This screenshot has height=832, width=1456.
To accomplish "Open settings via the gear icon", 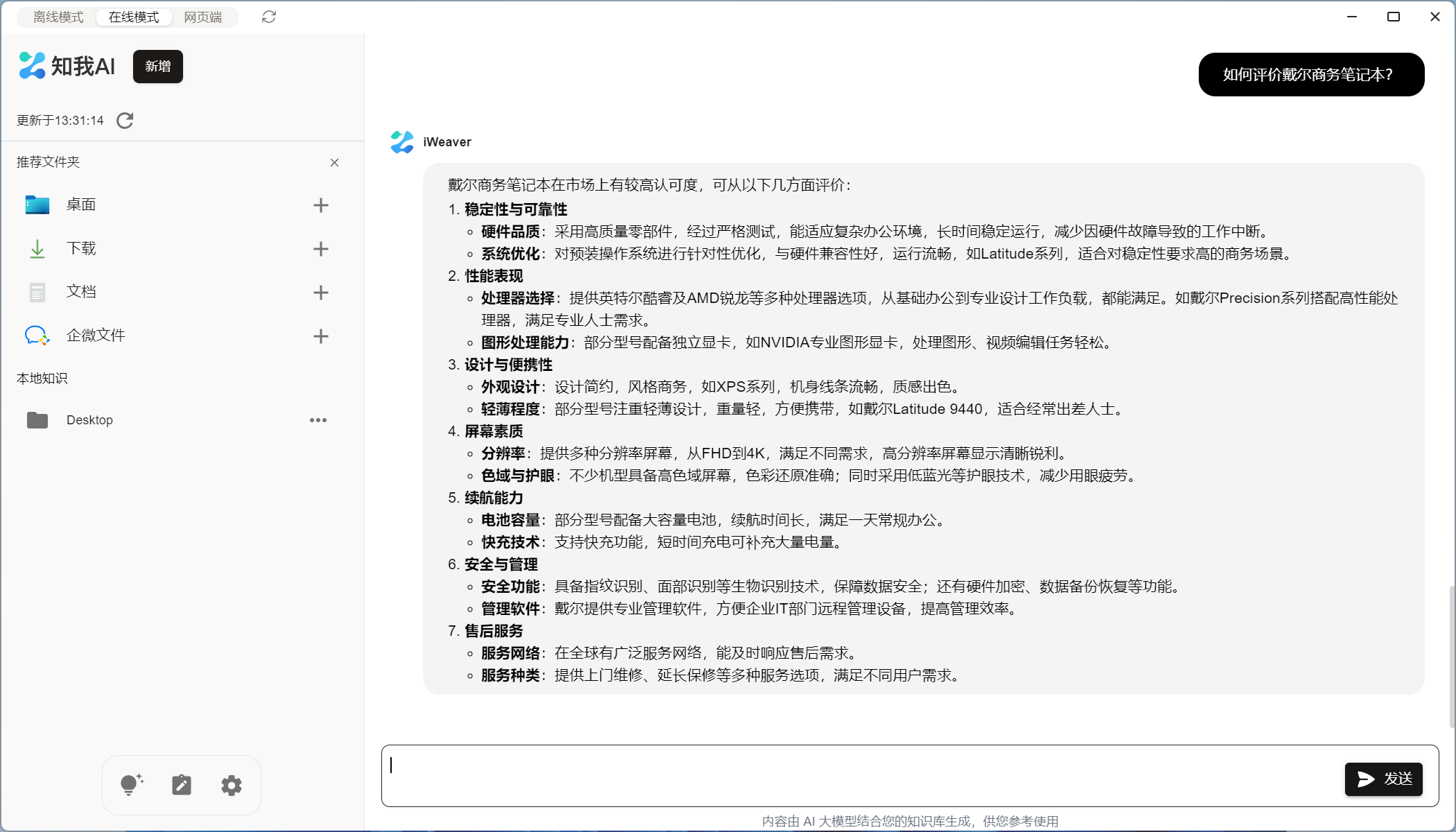I will point(232,786).
